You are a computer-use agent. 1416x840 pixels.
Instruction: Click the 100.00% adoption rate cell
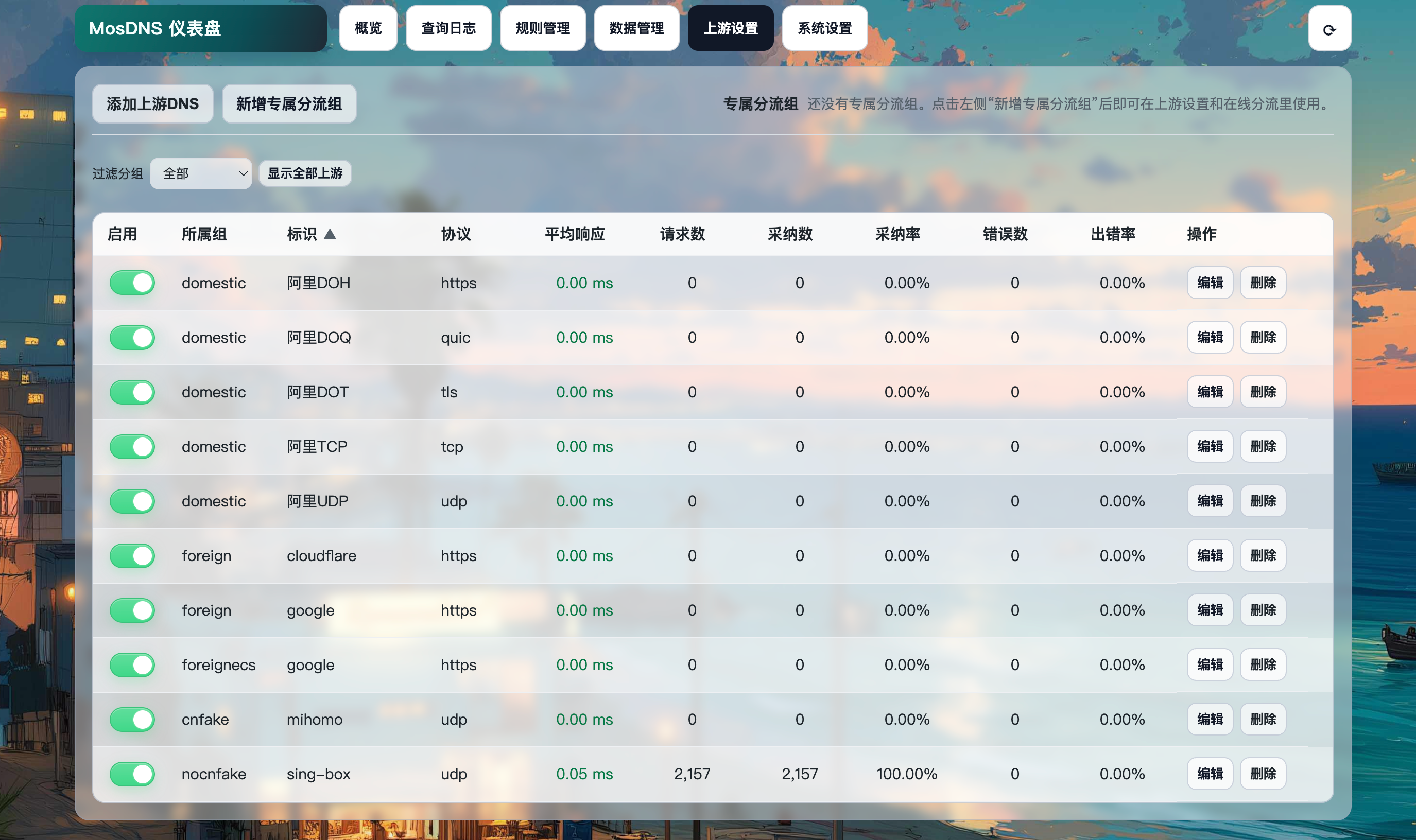pyautogui.click(x=906, y=774)
